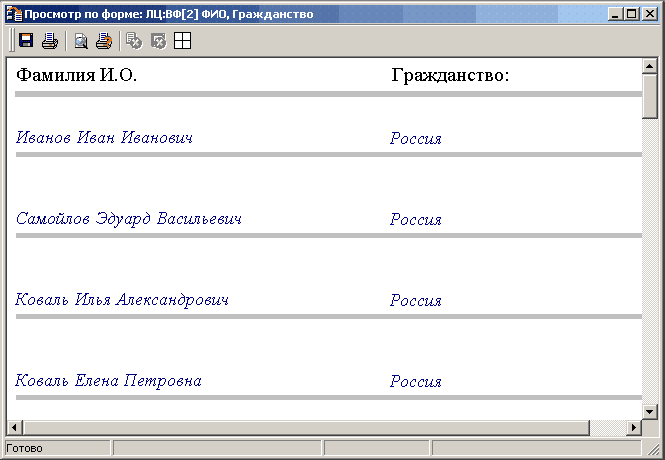
Task: Click 'Россия' next to Иванов Иван Иванович
Action: [x=416, y=138]
